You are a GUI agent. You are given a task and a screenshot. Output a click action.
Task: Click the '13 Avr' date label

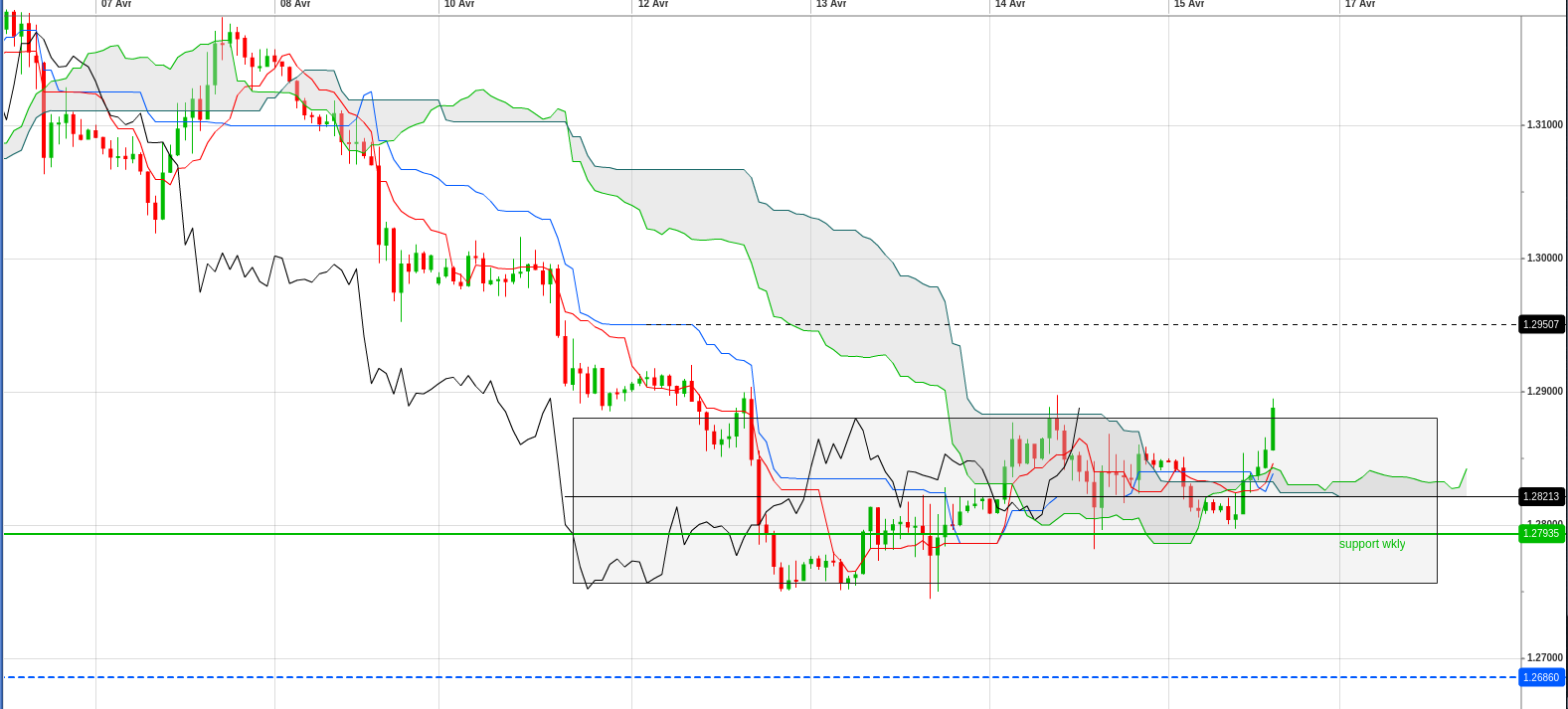click(x=831, y=4)
